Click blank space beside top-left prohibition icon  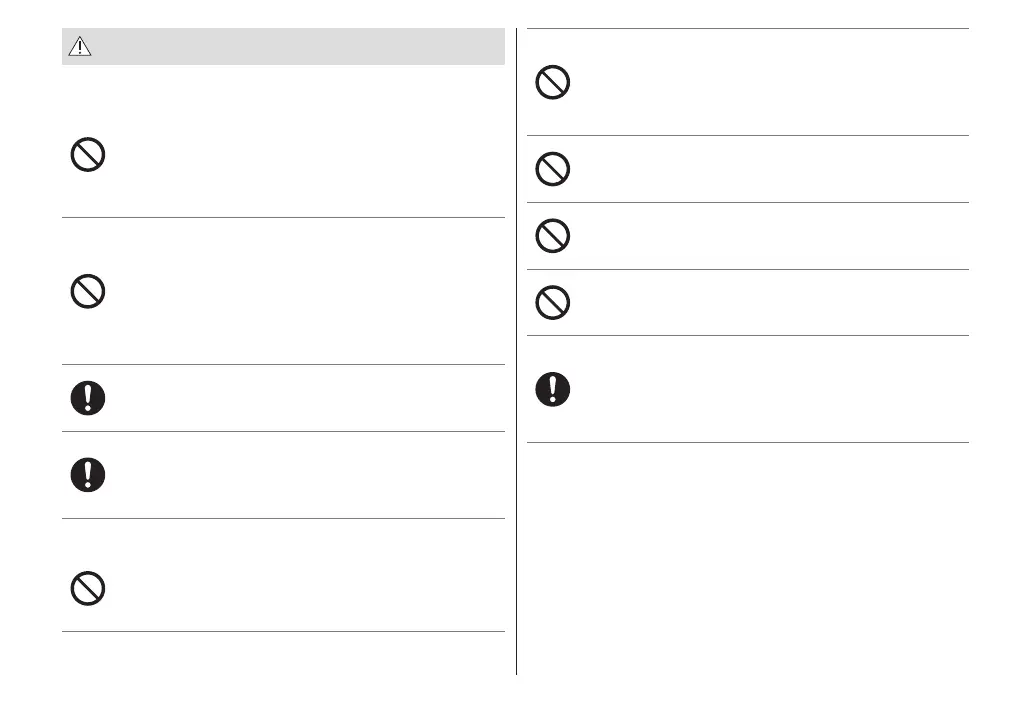(x=300, y=154)
